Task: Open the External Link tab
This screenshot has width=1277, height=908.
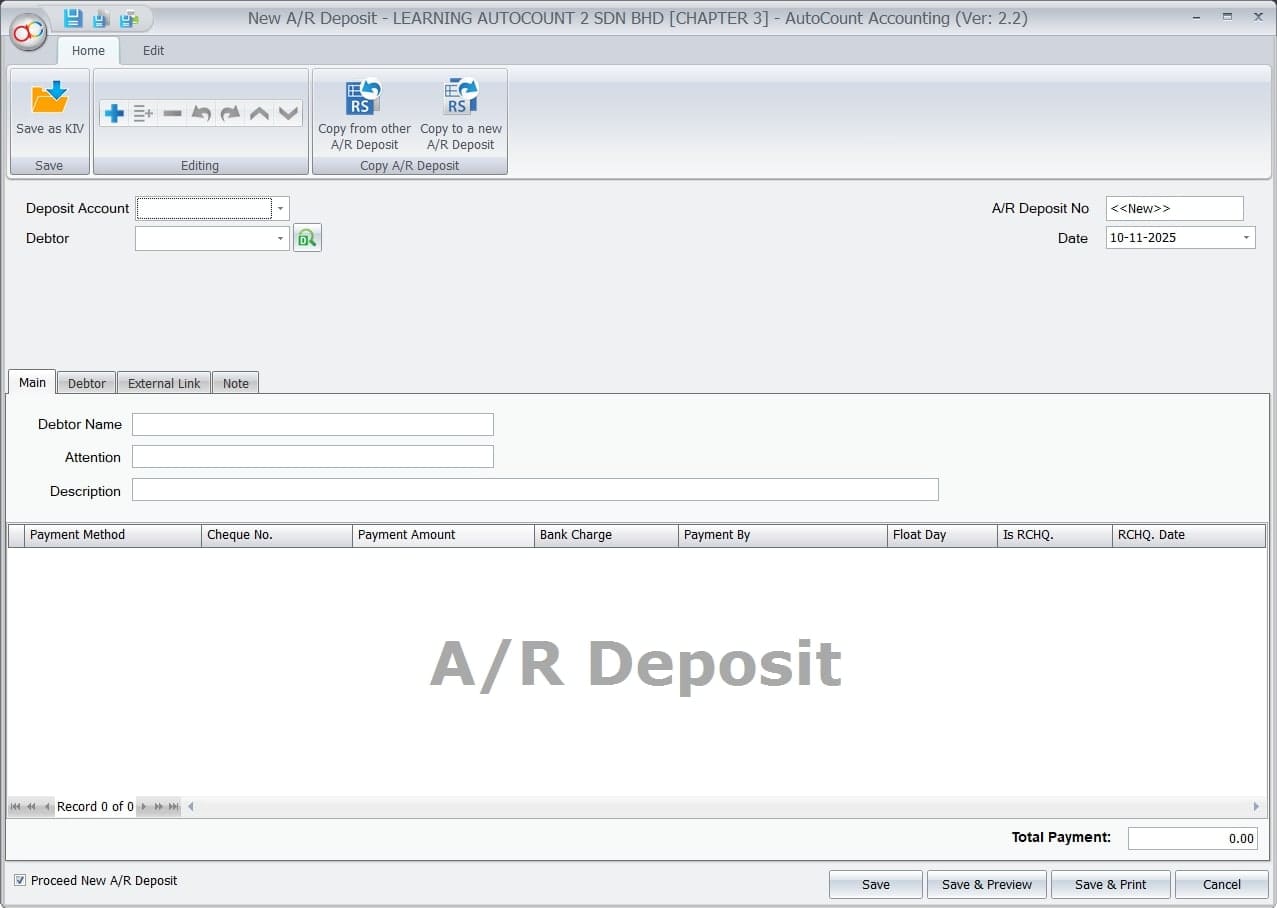Action: pos(164,383)
